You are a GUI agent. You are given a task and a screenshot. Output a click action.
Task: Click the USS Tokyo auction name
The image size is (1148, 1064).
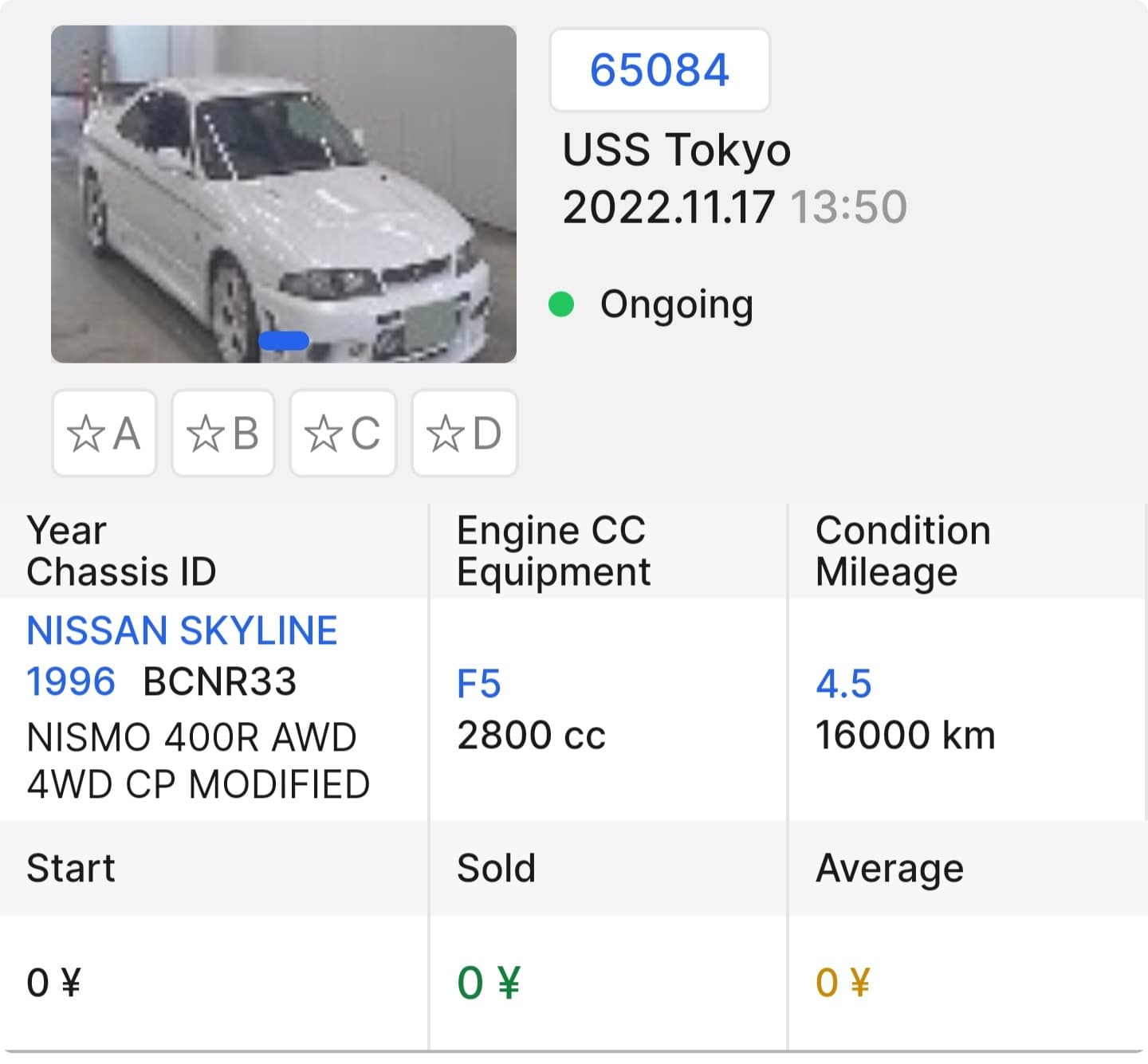[677, 151]
